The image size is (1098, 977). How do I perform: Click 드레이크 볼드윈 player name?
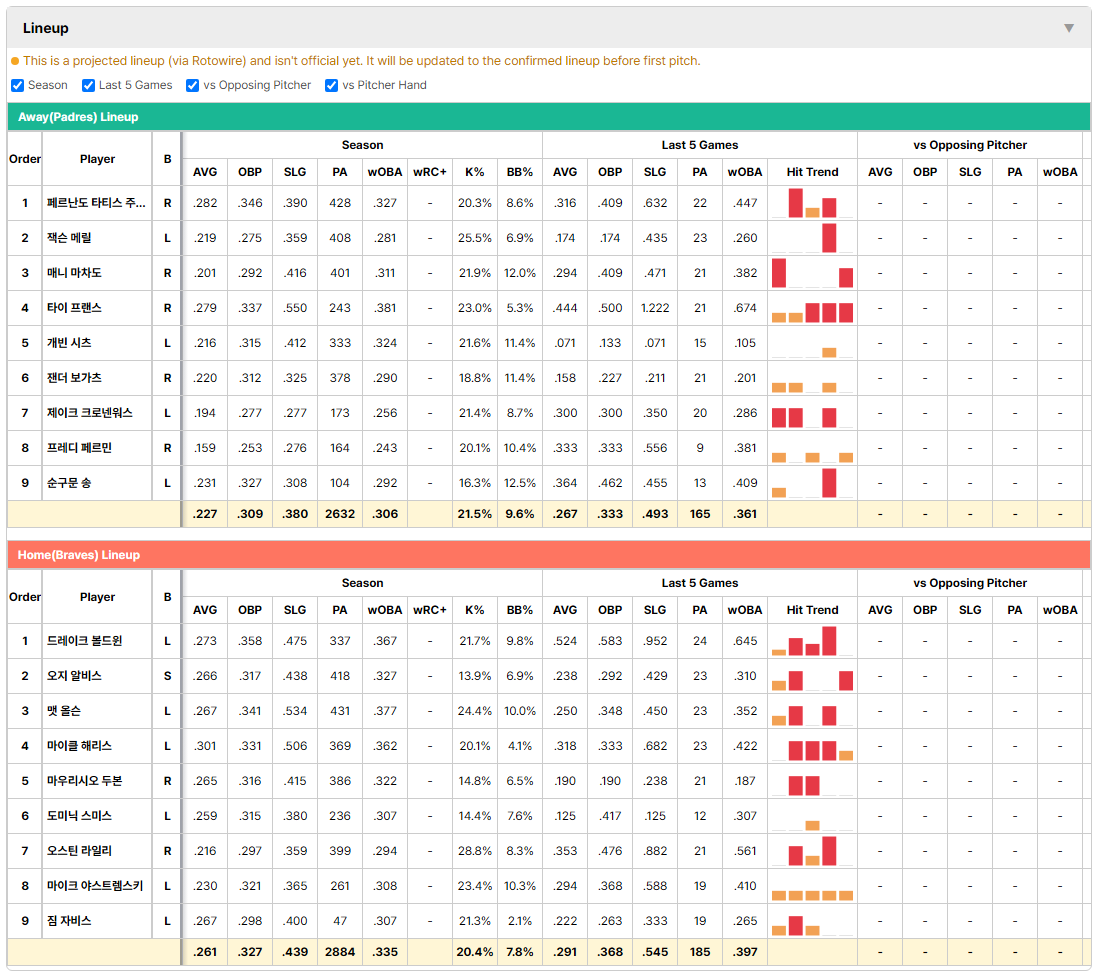pyautogui.click(x=85, y=641)
